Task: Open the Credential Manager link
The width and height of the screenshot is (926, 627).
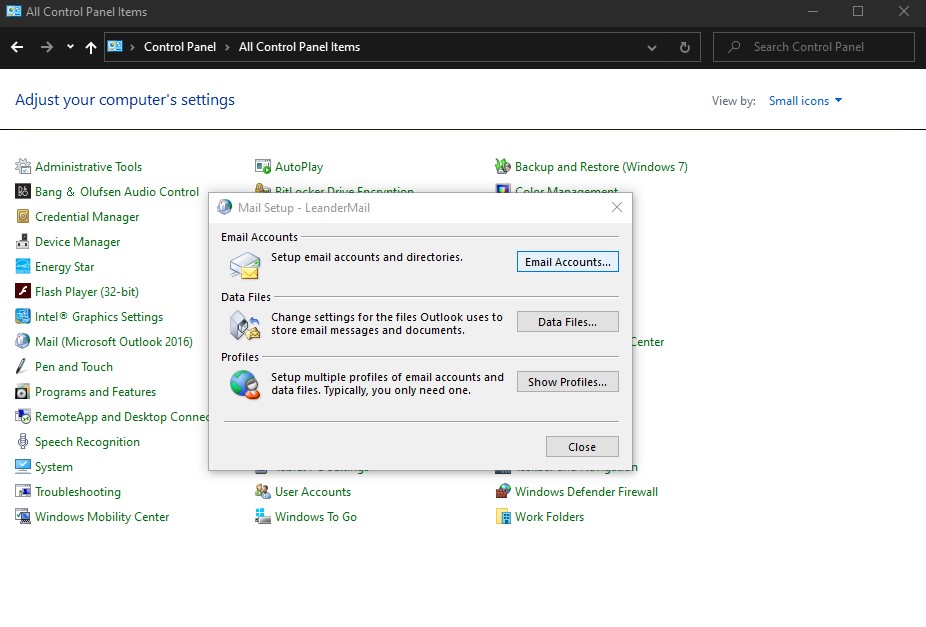Action: [87, 217]
